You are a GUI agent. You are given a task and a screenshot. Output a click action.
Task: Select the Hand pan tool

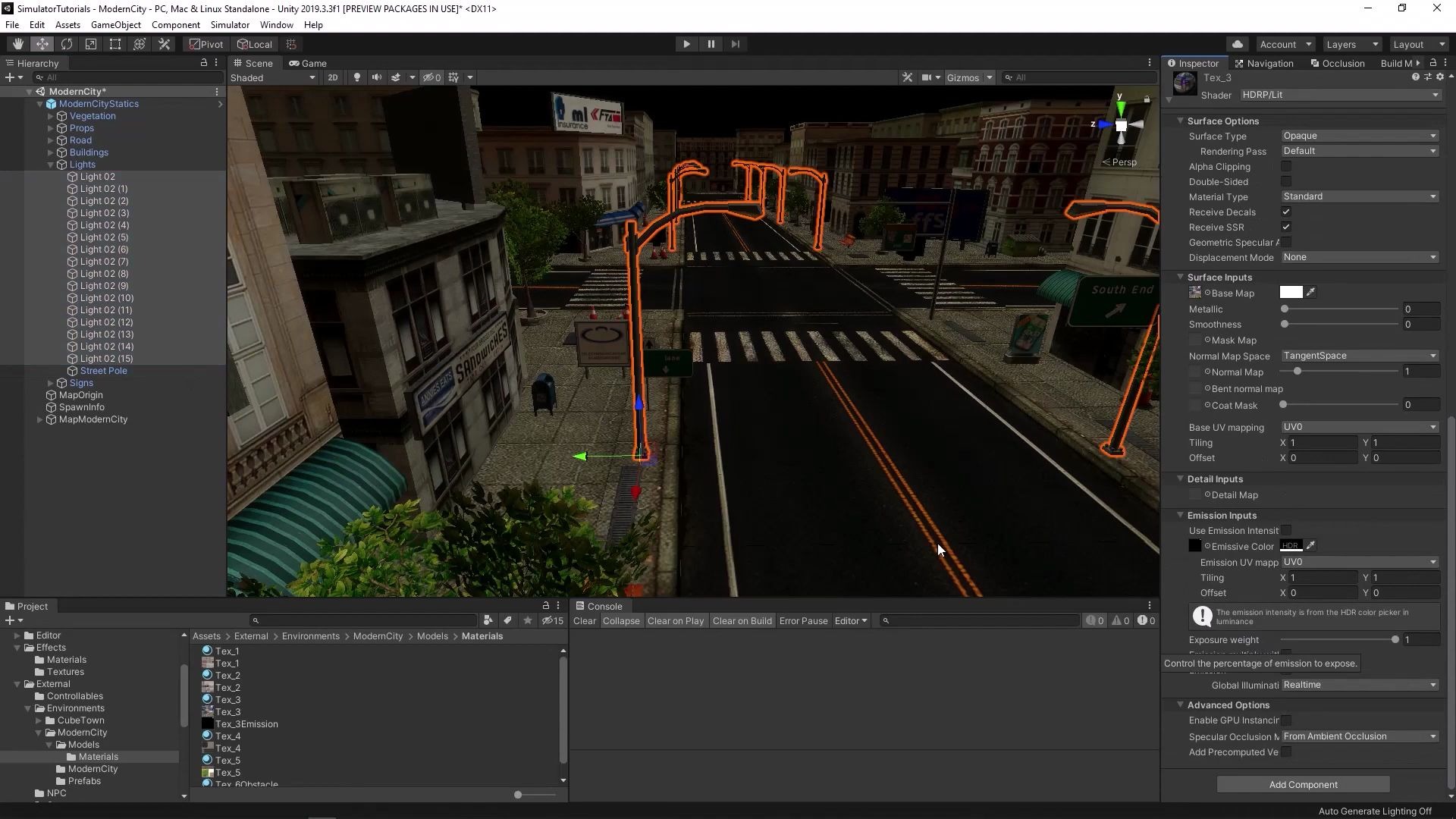point(16,43)
